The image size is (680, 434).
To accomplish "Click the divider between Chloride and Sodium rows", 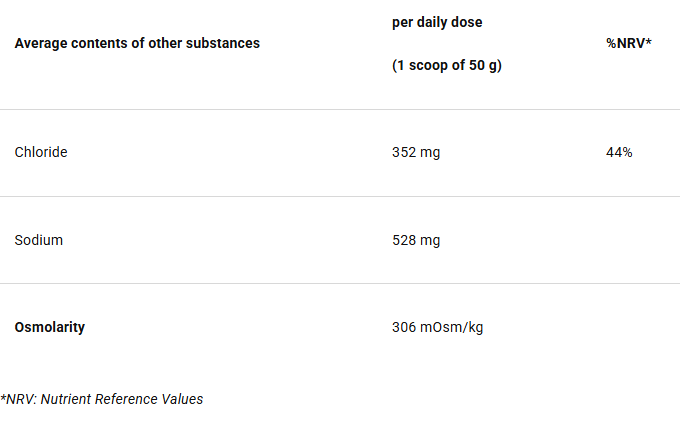I will (340, 196).
